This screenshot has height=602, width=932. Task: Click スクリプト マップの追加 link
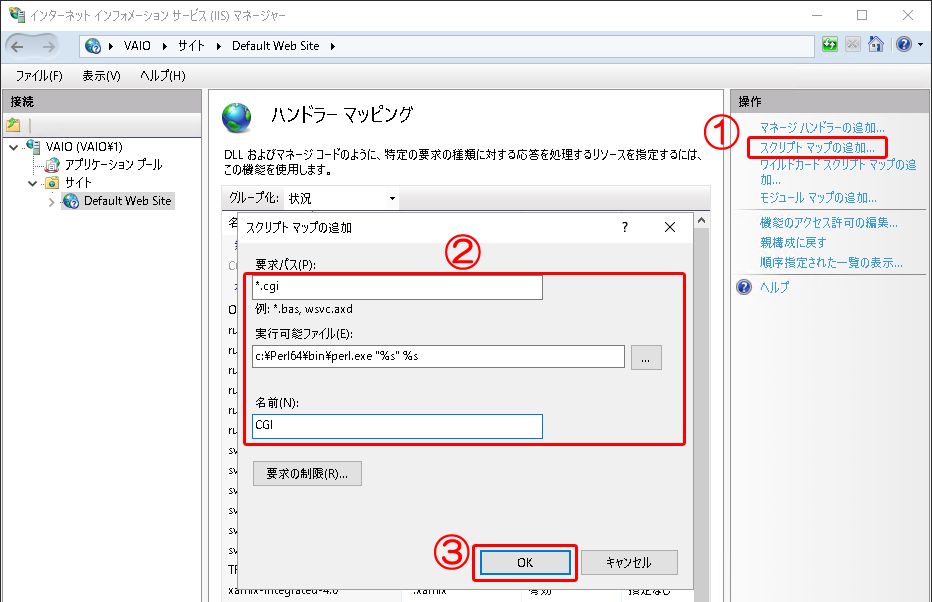(816, 148)
